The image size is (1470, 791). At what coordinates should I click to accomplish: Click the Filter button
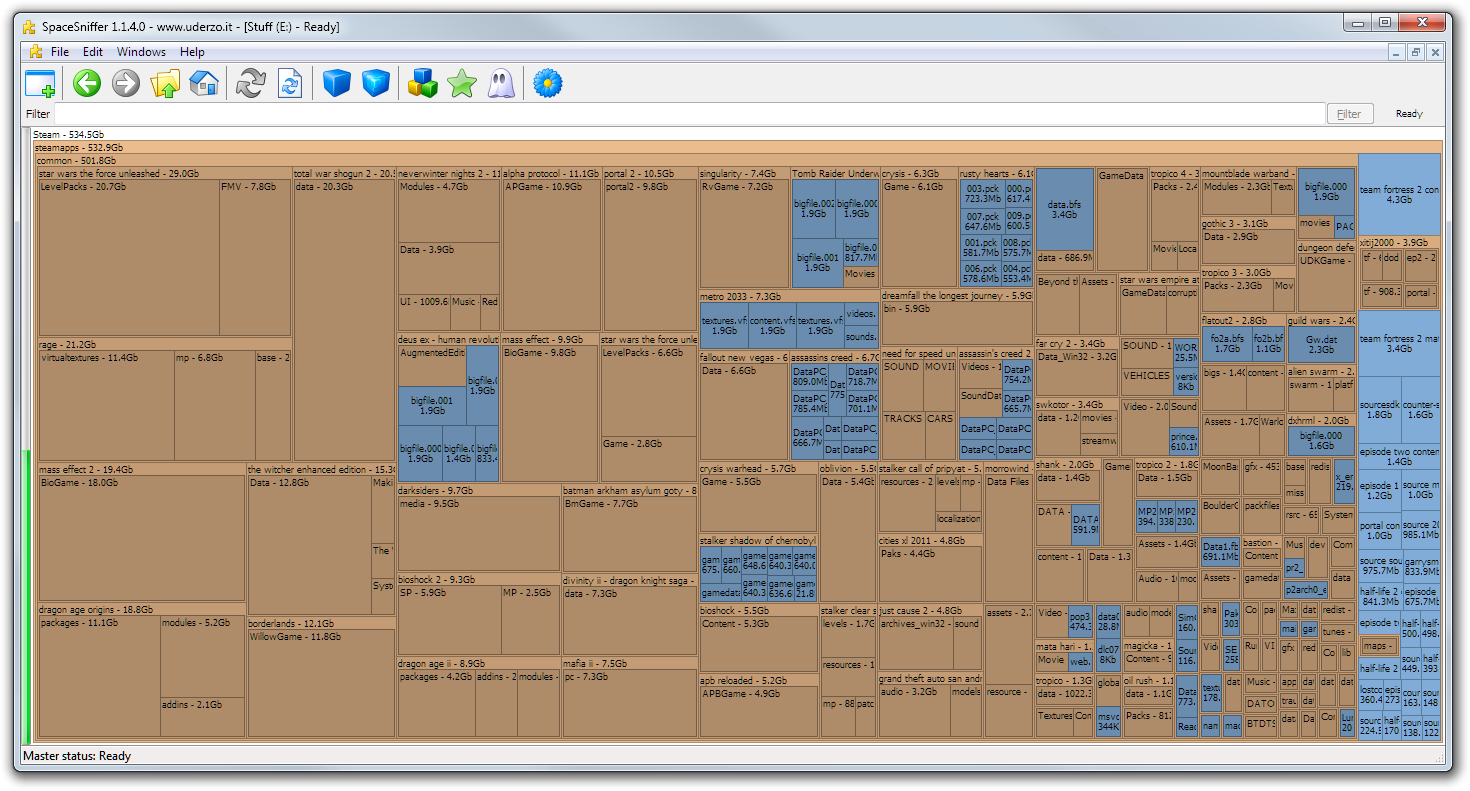pos(1349,114)
